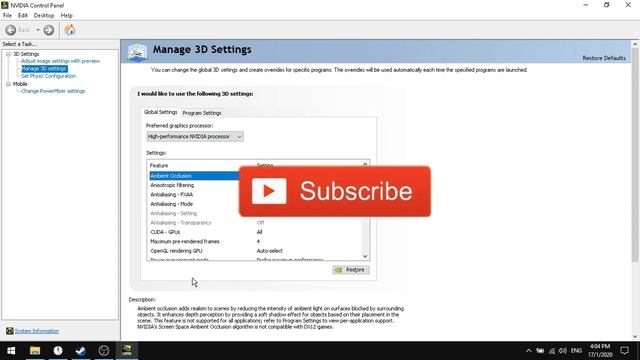640x360 pixels.
Task: Click the NVIDIA Control Panel taskbar icon
Action: click(127, 351)
